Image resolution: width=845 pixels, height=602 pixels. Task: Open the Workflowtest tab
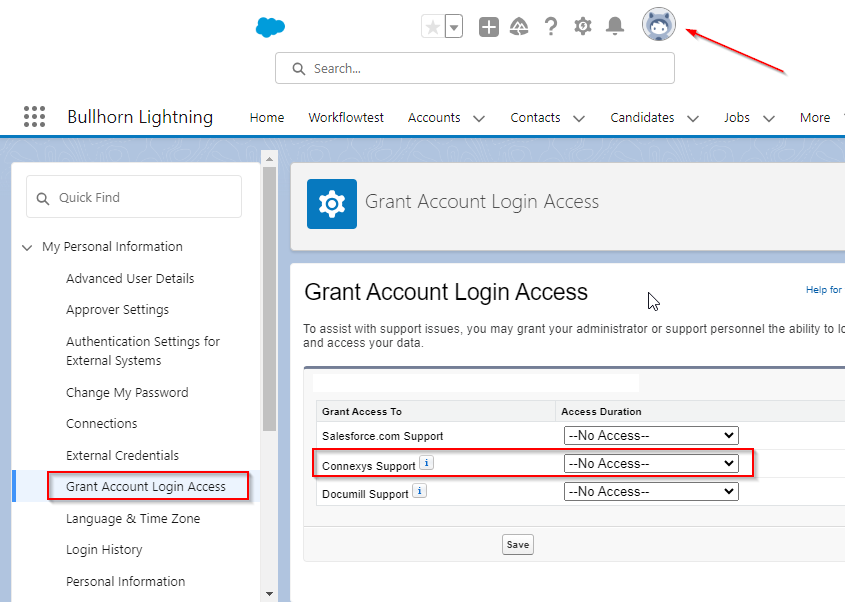click(x=346, y=117)
